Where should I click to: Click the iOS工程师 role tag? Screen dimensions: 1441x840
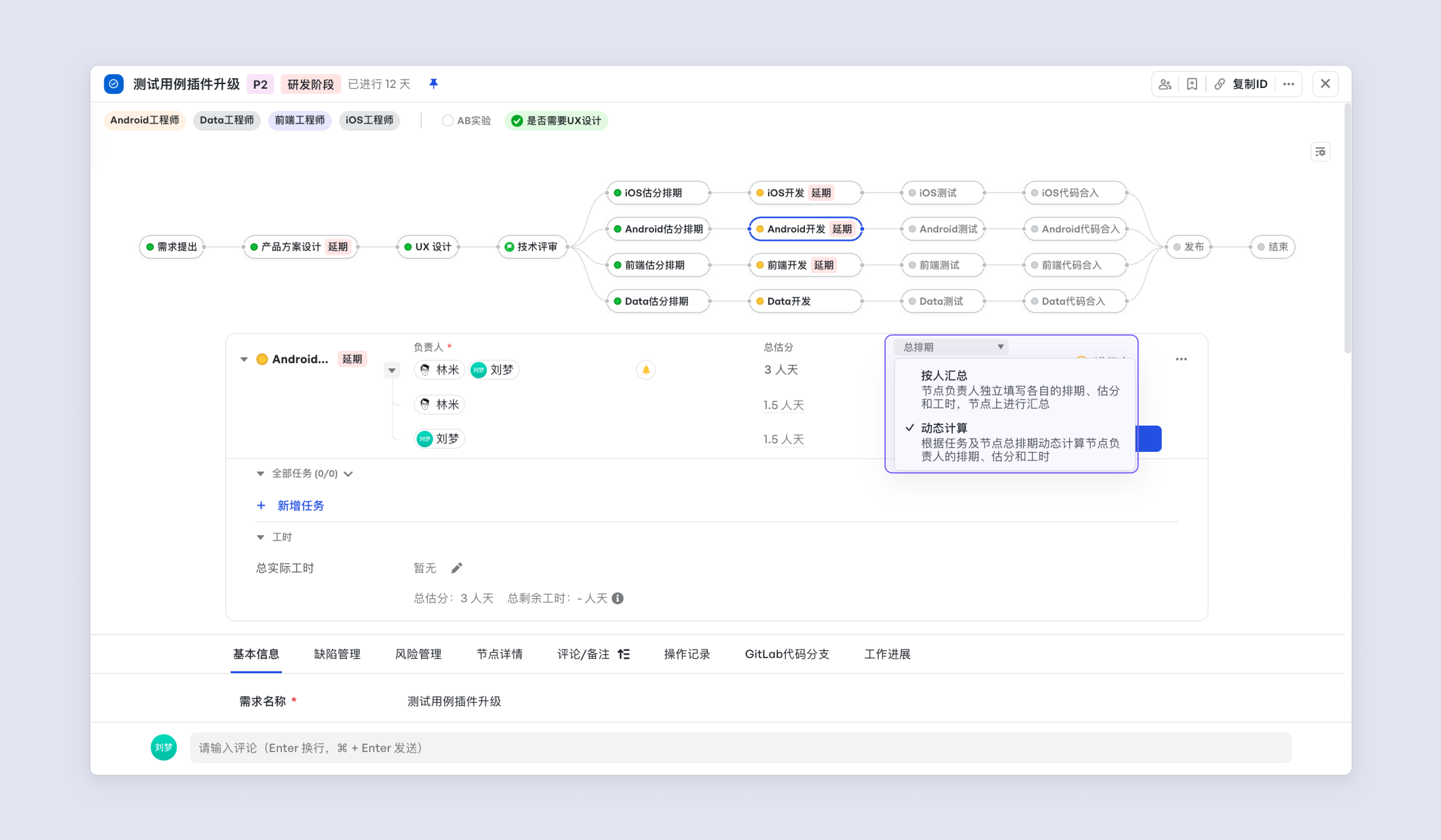369,121
